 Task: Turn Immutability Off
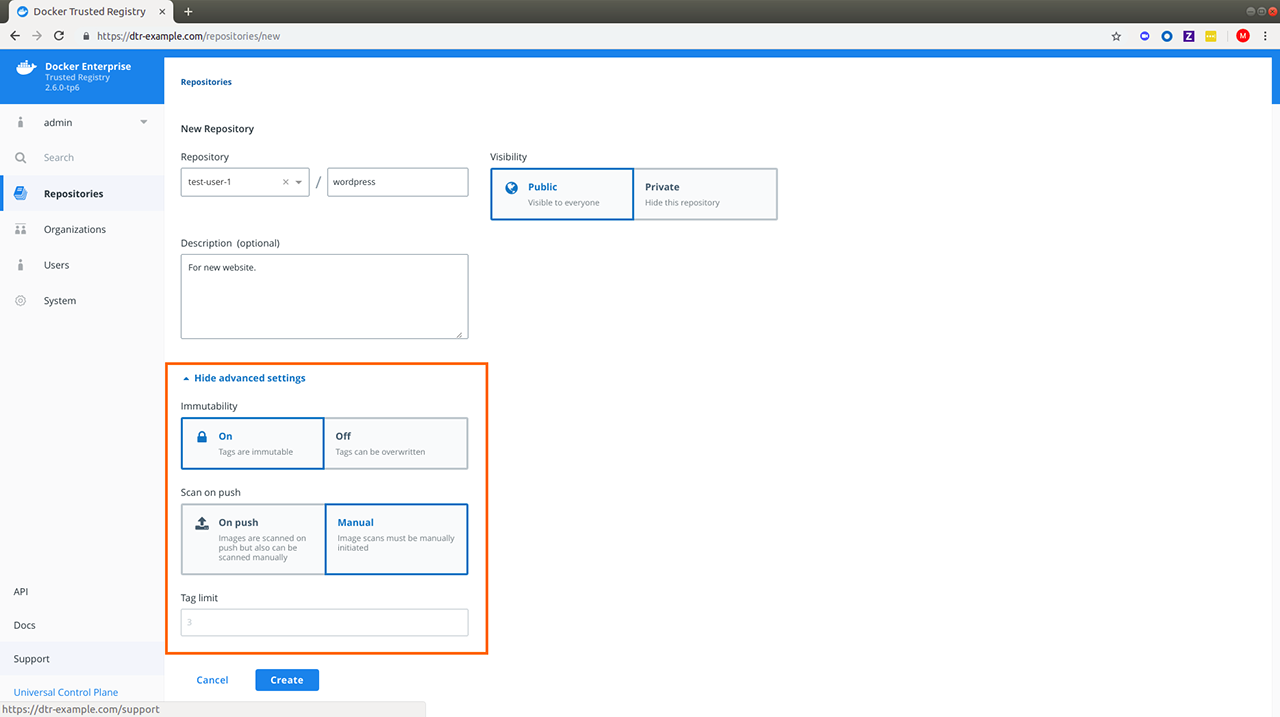pos(396,443)
